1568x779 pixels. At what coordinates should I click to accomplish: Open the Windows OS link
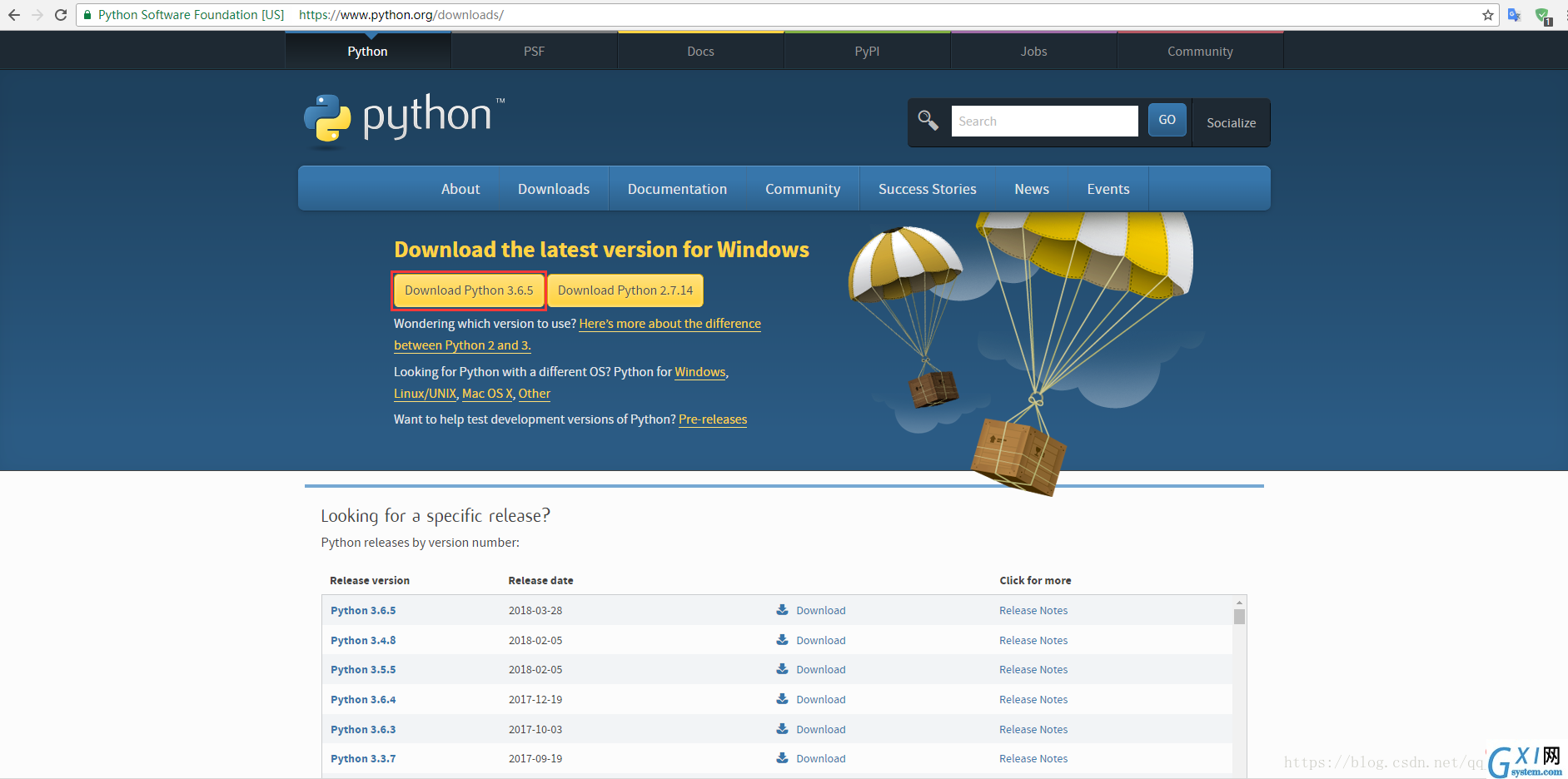[700, 372]
